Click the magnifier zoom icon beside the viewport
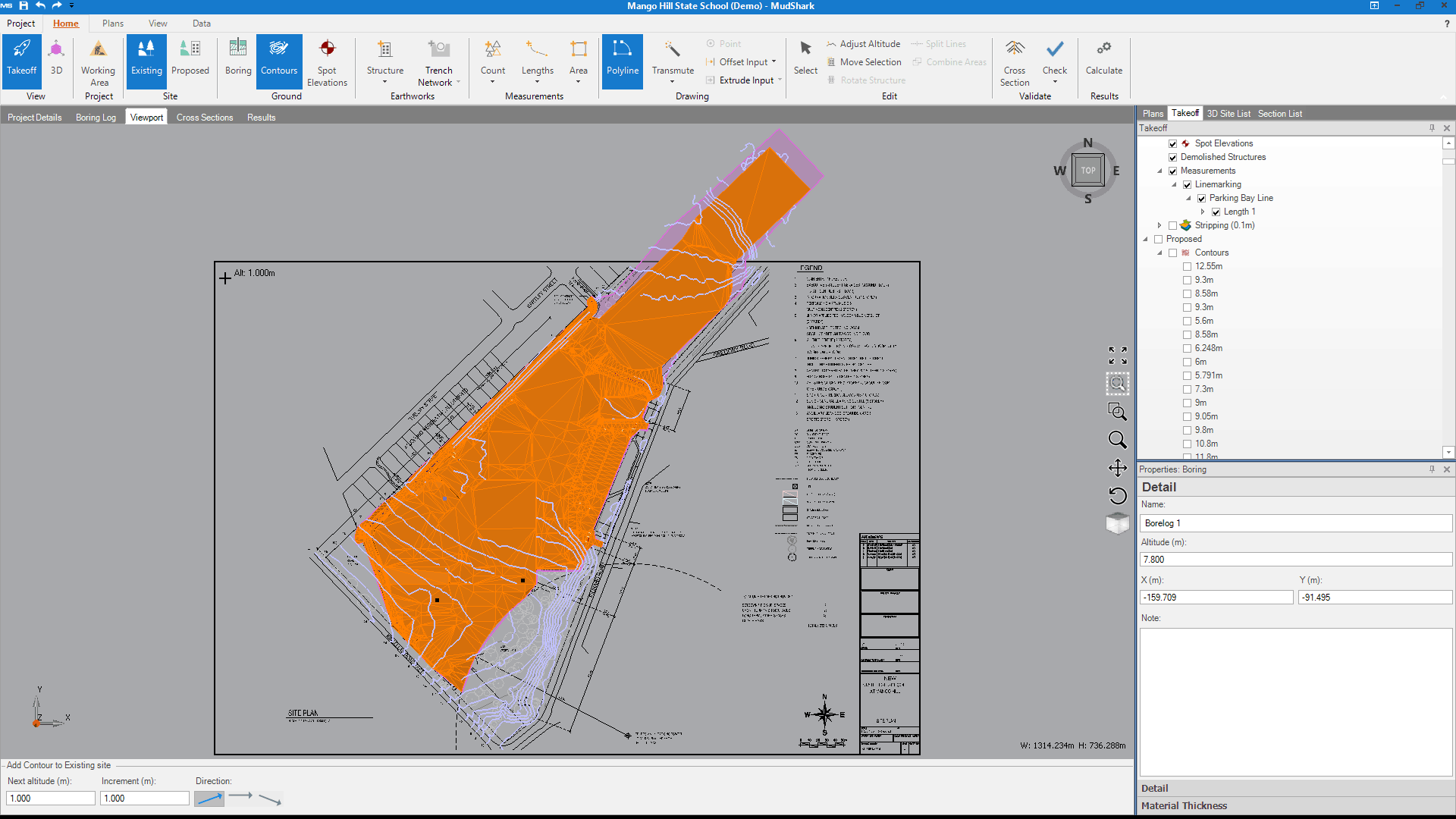The image size is (1456, 819). (x=1117, y=439)
